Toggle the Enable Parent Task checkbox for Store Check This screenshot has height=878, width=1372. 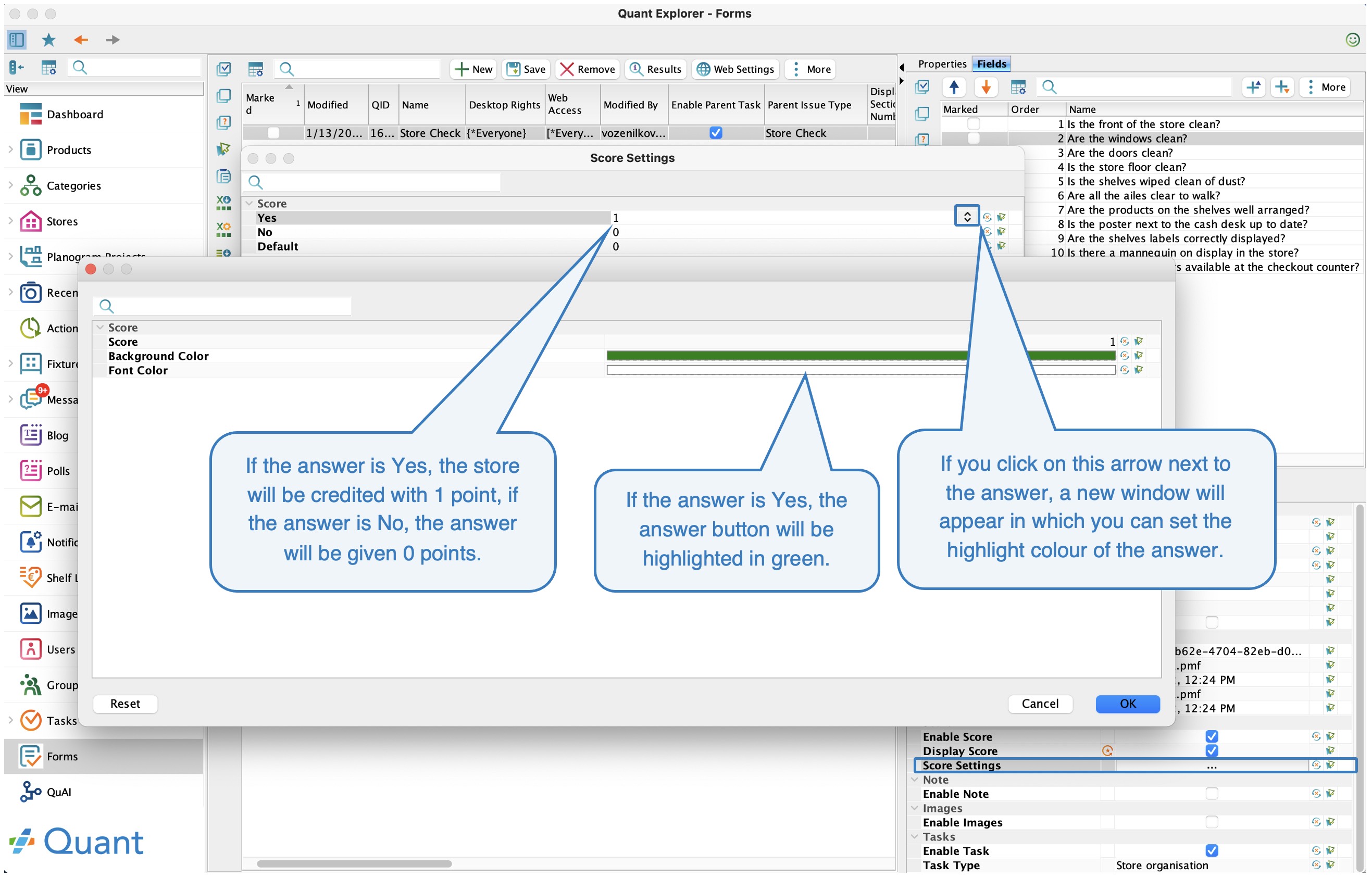(716, 133)
